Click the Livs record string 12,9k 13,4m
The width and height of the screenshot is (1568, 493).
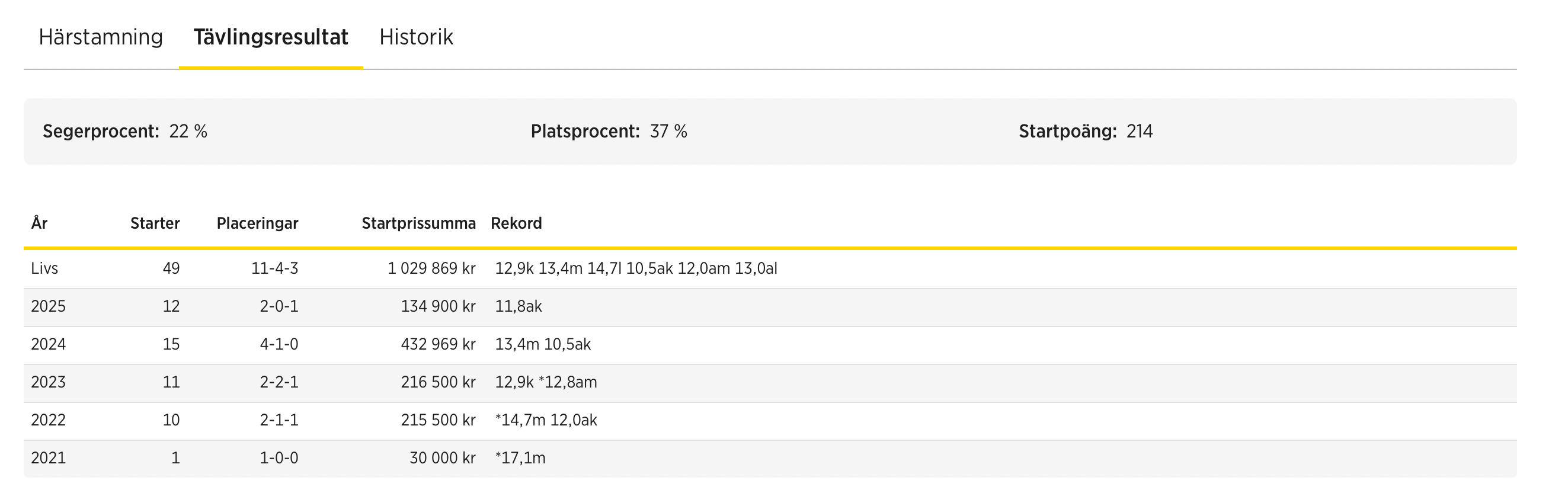click(x=636, y=268)
